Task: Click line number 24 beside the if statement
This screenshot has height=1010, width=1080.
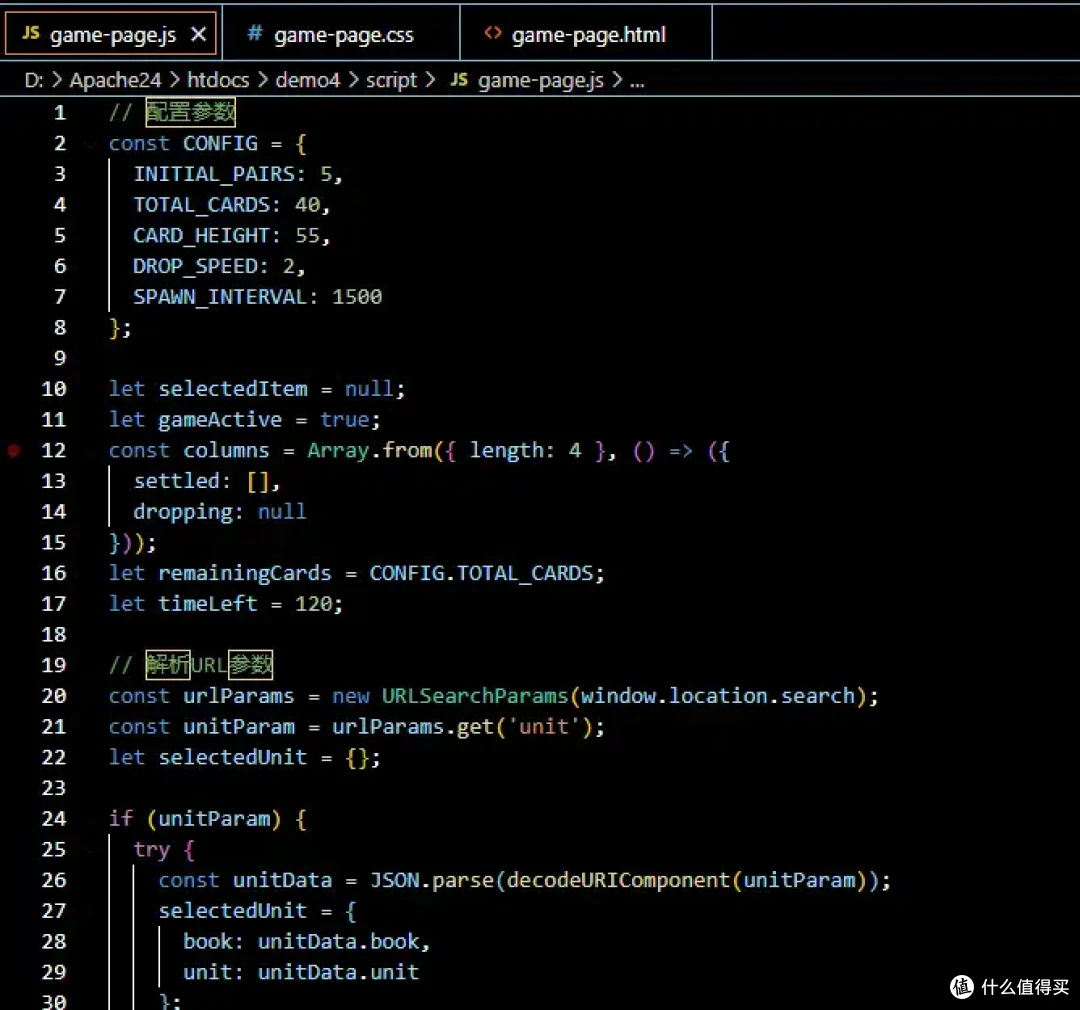Action: point(54,818)
